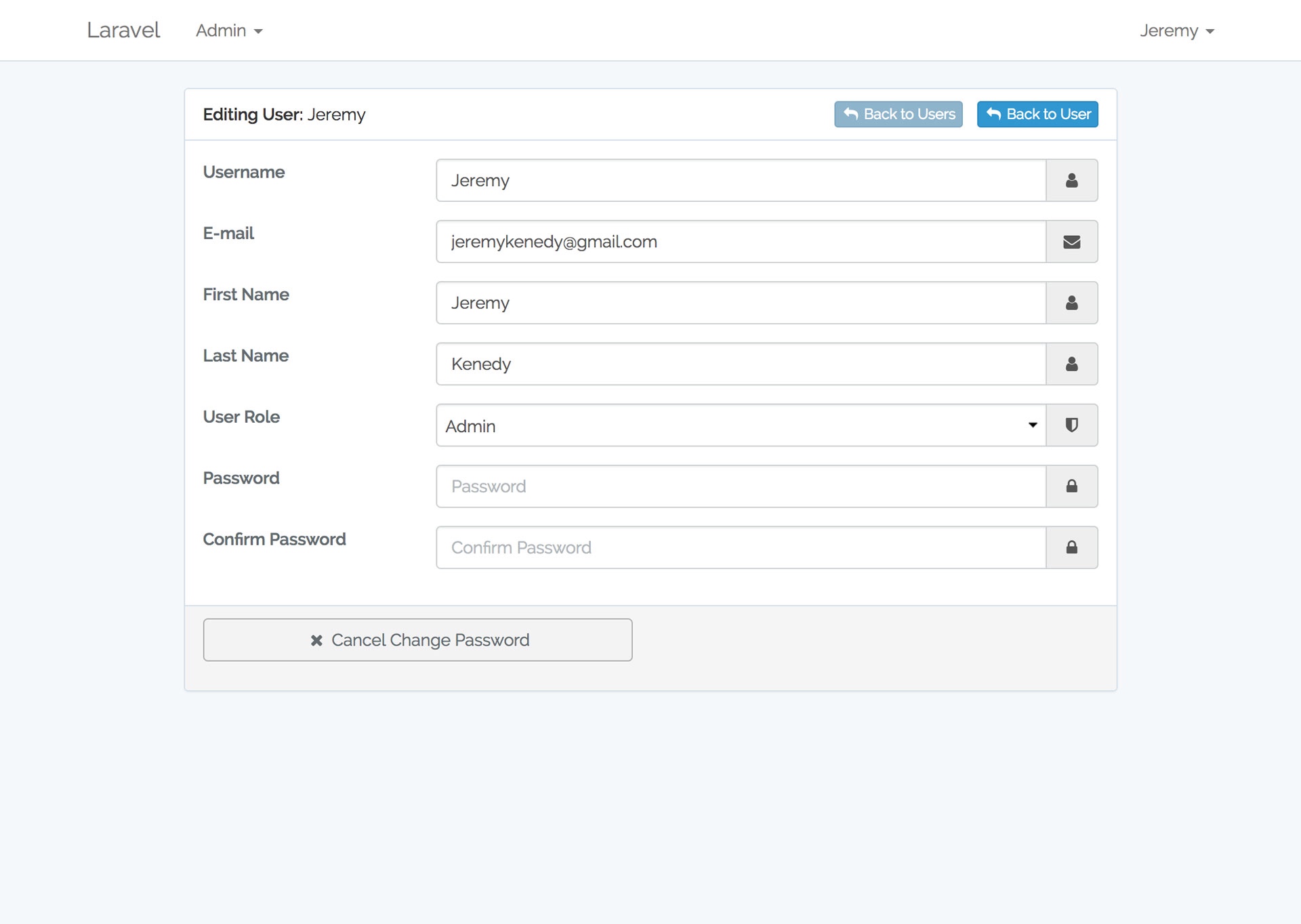Click the person icon beside Last Name
Viewport: 1301px width, 924px height.
click(1071, 364)
